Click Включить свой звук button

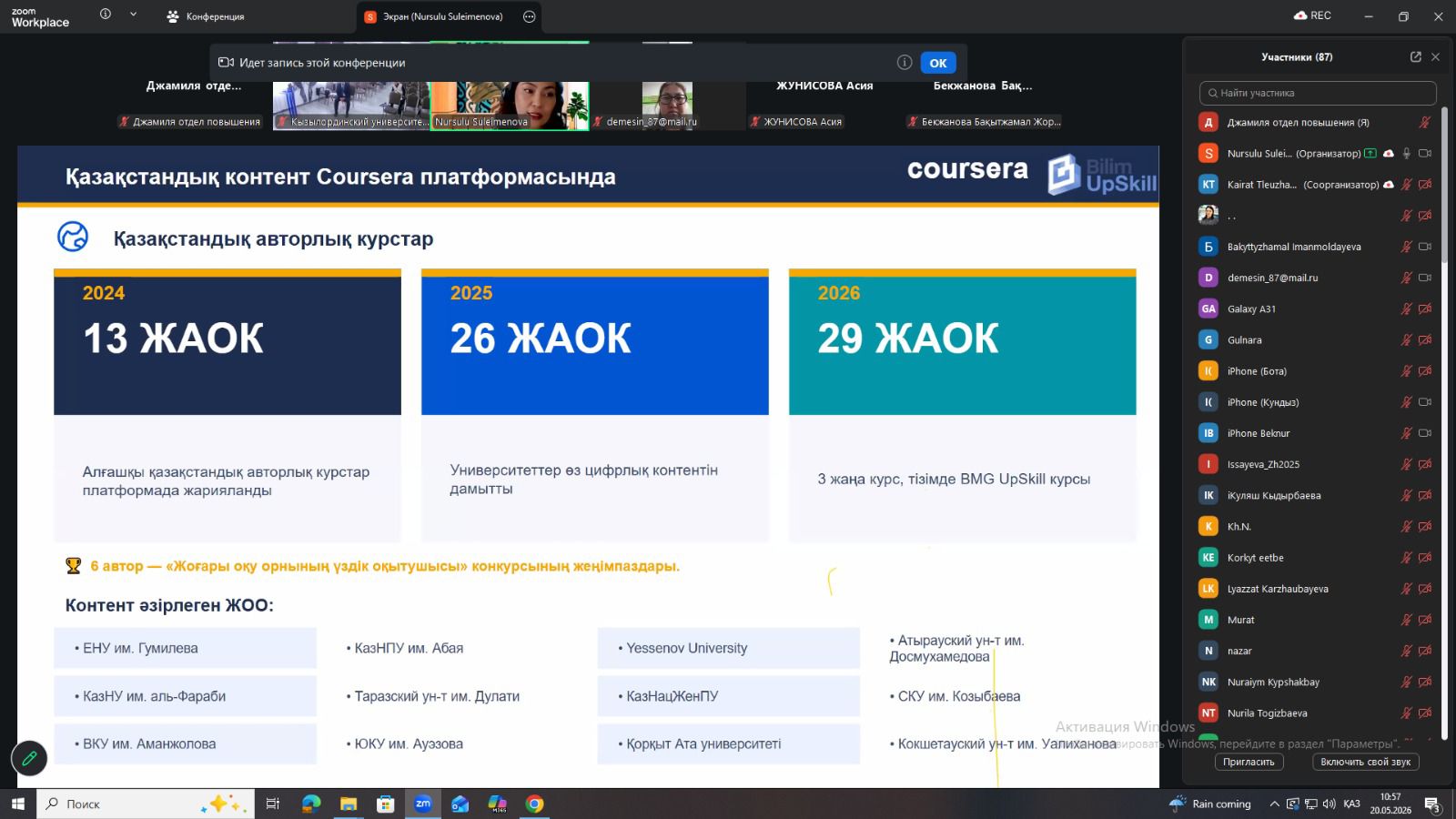pos(1366,762)
